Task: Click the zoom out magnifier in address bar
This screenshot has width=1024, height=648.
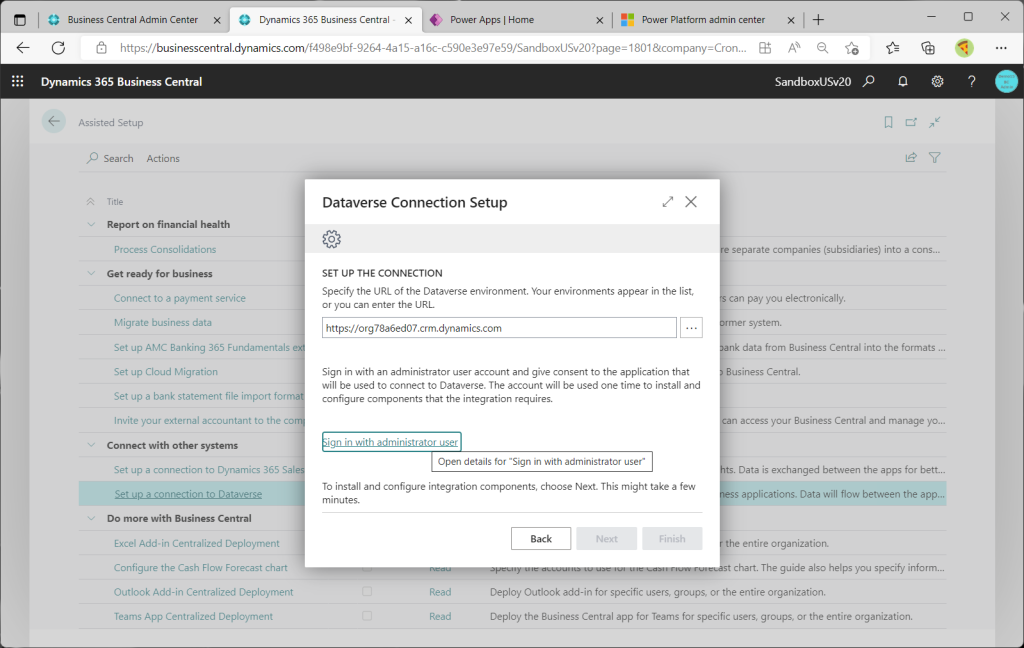Action: (x=823, y=48)
